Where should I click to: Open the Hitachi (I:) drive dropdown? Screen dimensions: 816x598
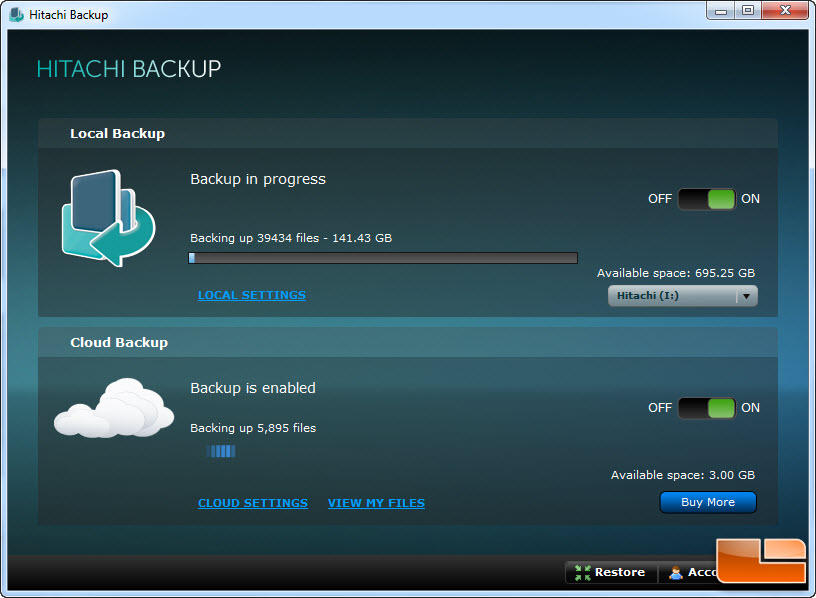pos(683,296)
